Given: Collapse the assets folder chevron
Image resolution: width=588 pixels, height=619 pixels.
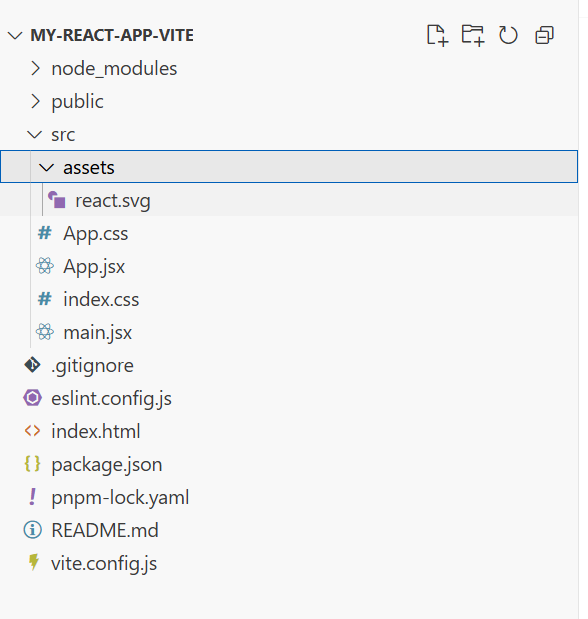Looking at the screenshot, I should (x=47, y=168).
